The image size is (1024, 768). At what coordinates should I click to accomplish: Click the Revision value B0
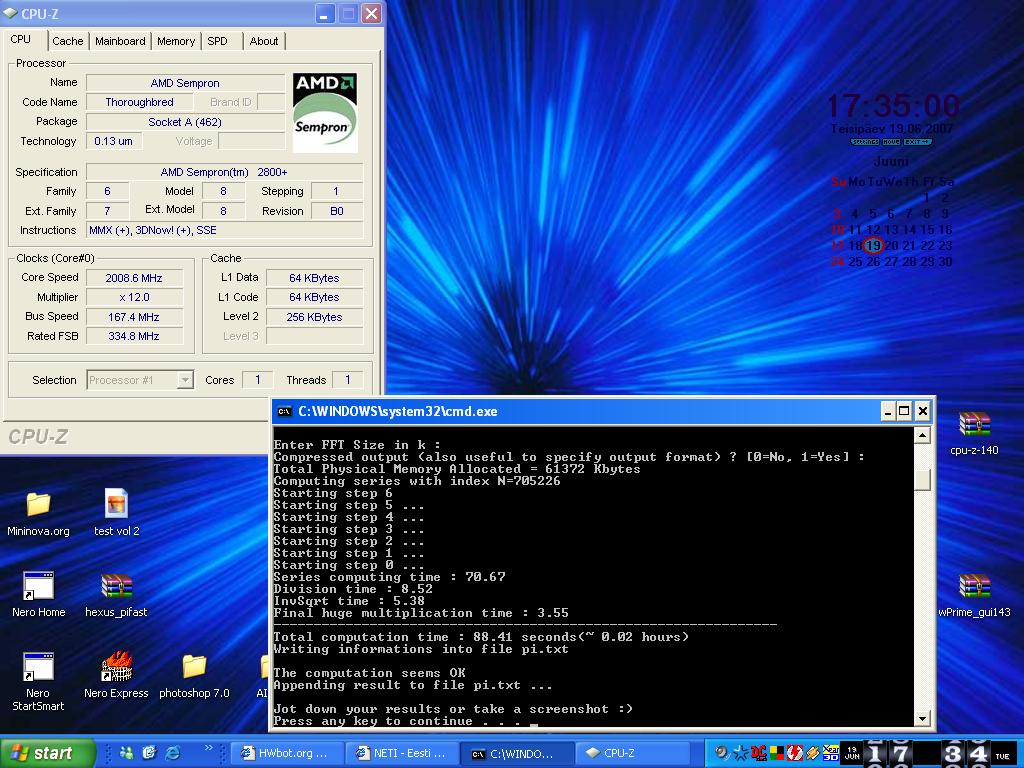tap(337, 211)
